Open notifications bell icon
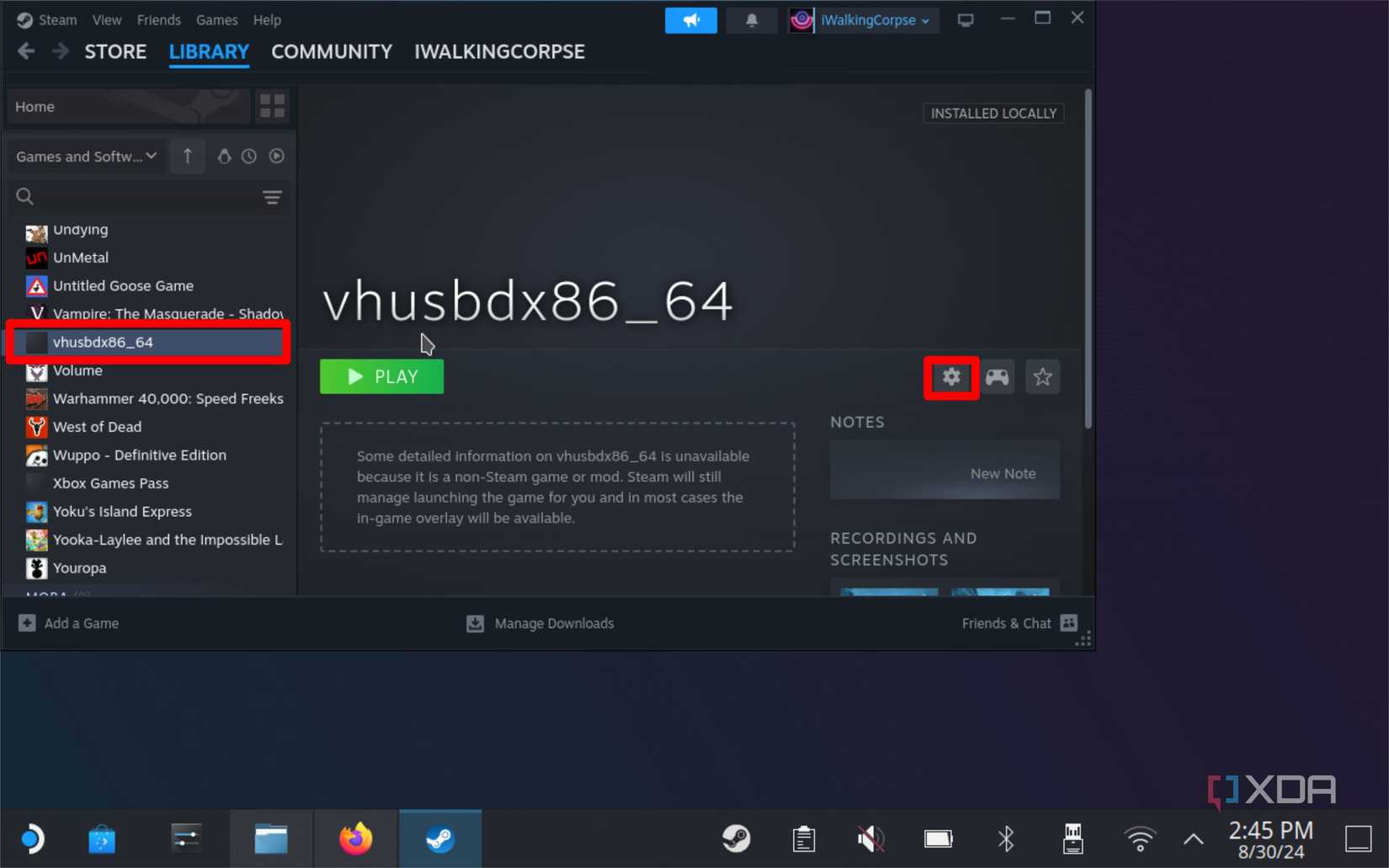The height and width of the screenshot is (868, 1389). [750, 19]
